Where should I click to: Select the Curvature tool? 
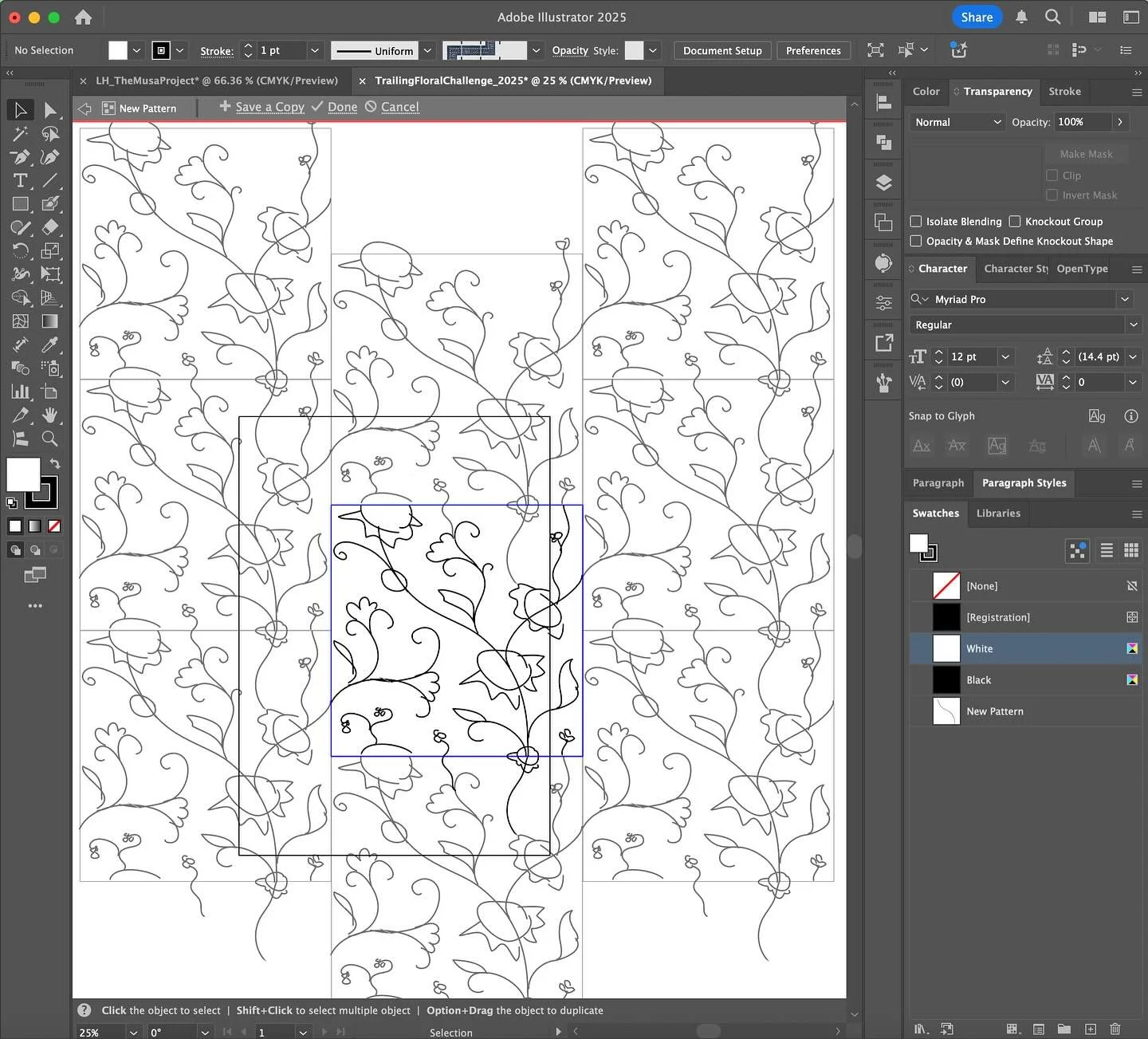[50, 157]
